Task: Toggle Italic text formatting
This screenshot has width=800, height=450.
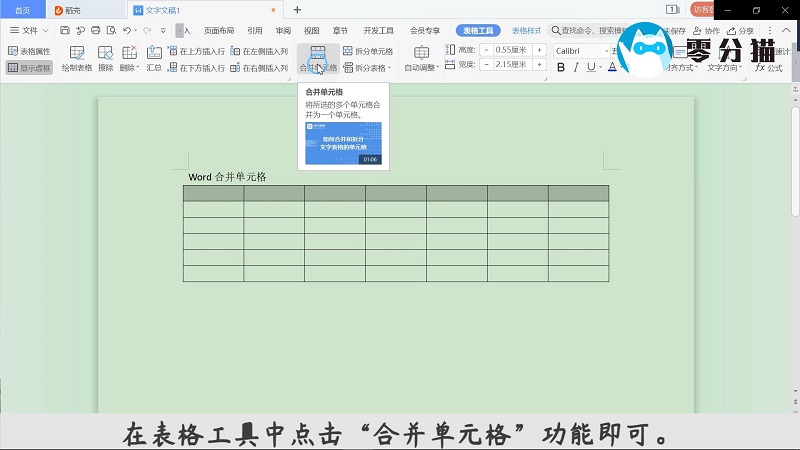Action: click(x=577, y=68)
